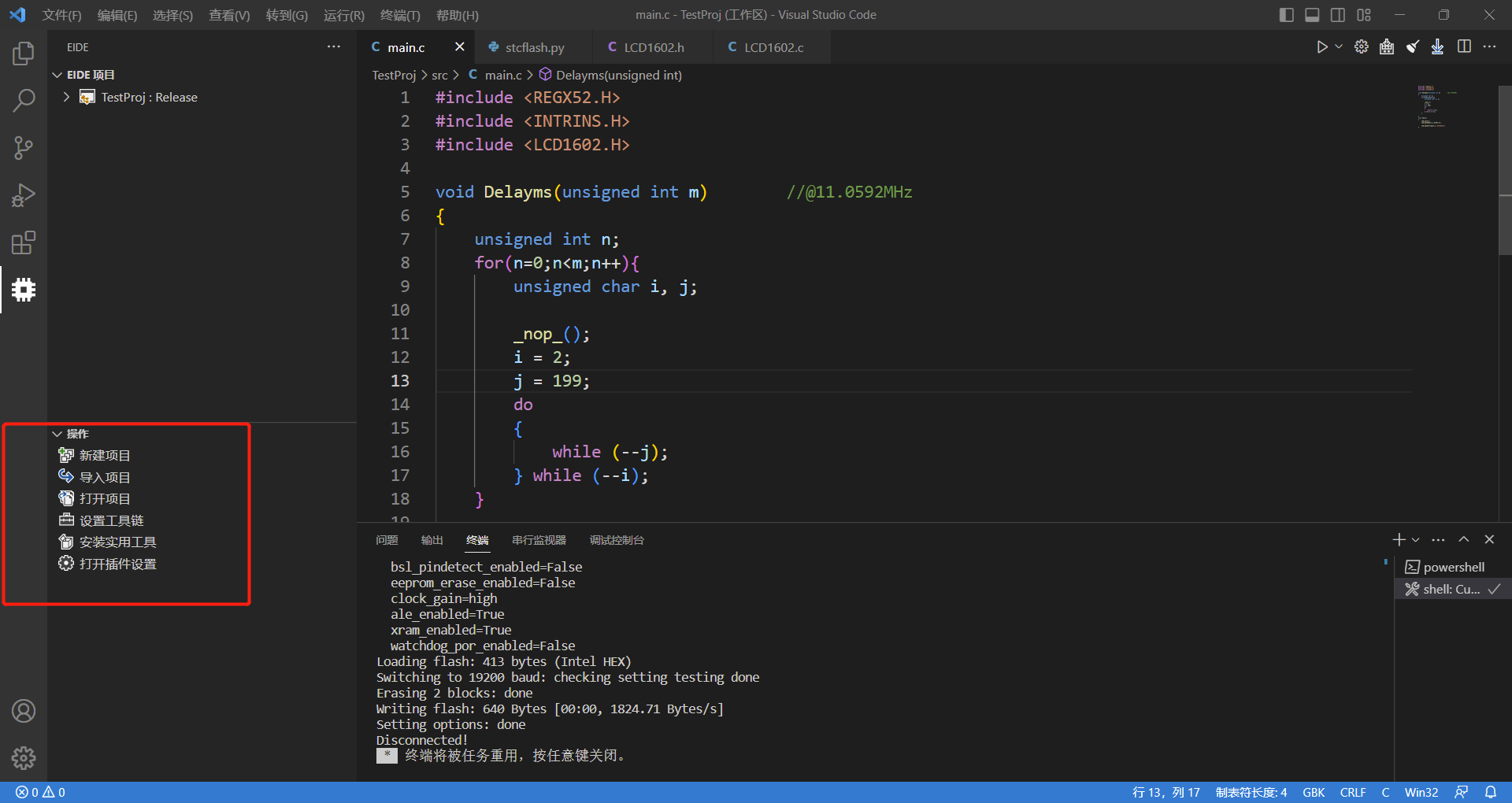This screenshot has width=1512, height=803.
Task: Click errors and warnings status indicator
Action: pos(40,792)
